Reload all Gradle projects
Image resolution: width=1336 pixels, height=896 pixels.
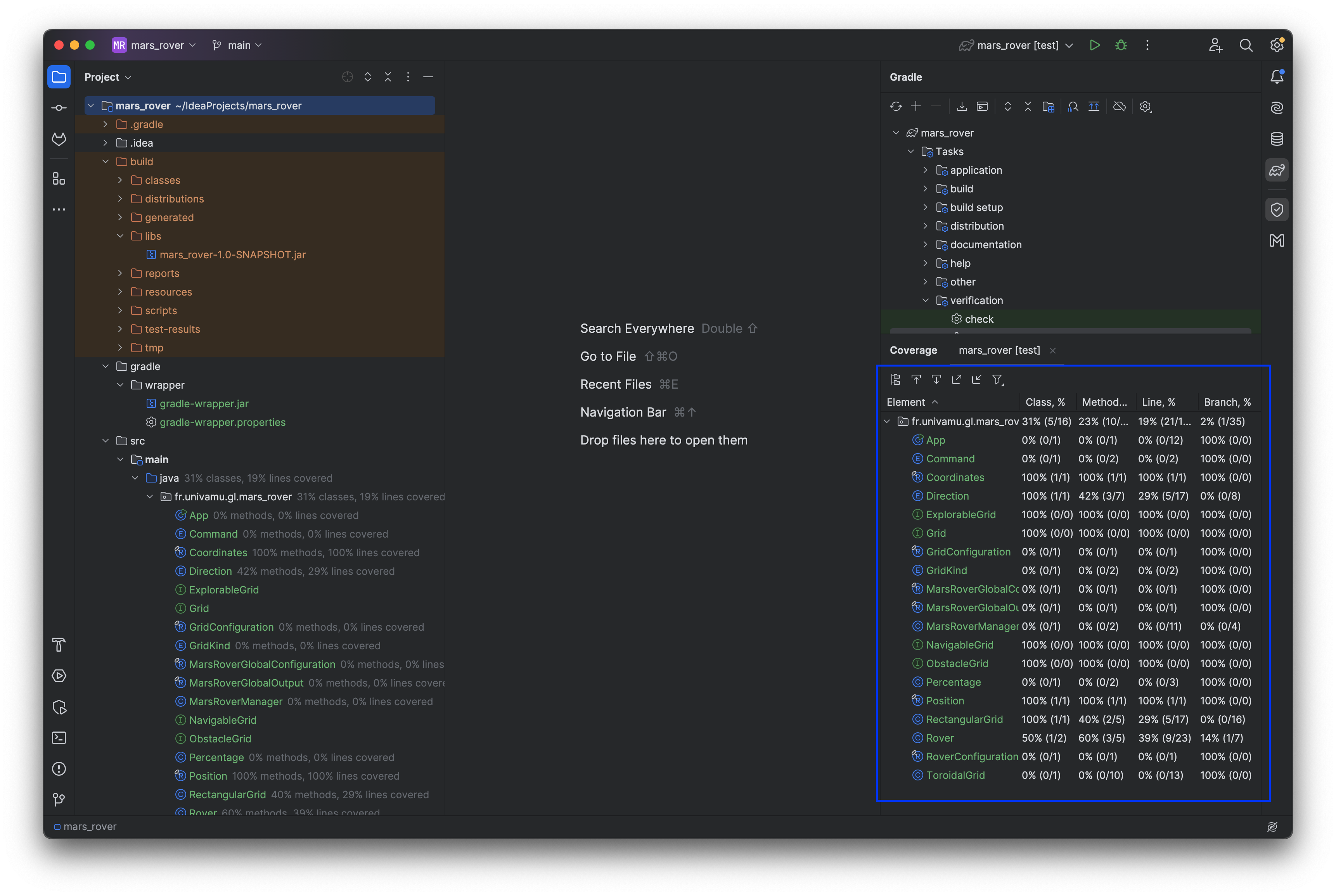[x=895, y=106]
